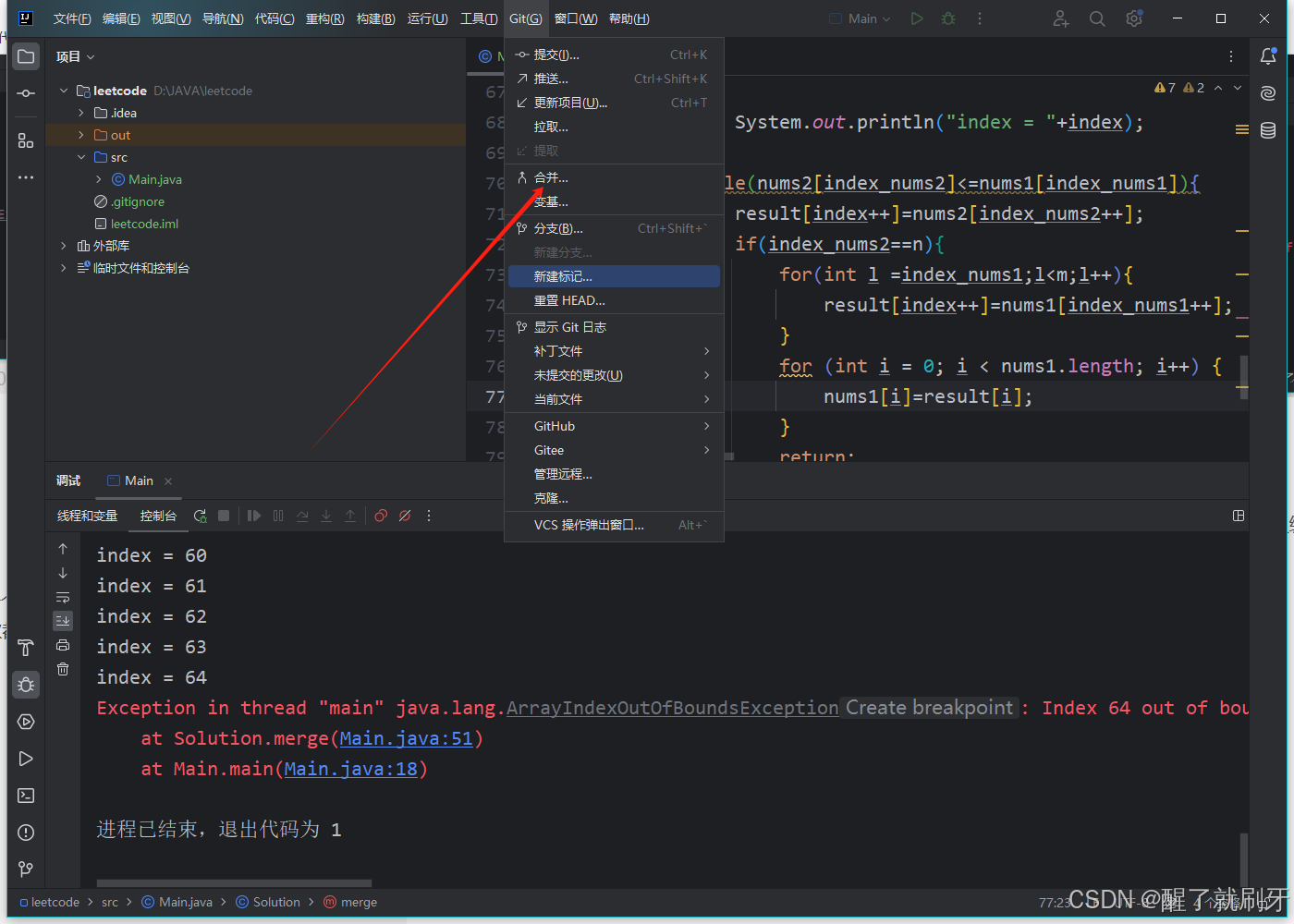This screenshot has width=1294, height=924.
Task: Open Main.java:18 stack trace link
Action: (x=350, y=769)
